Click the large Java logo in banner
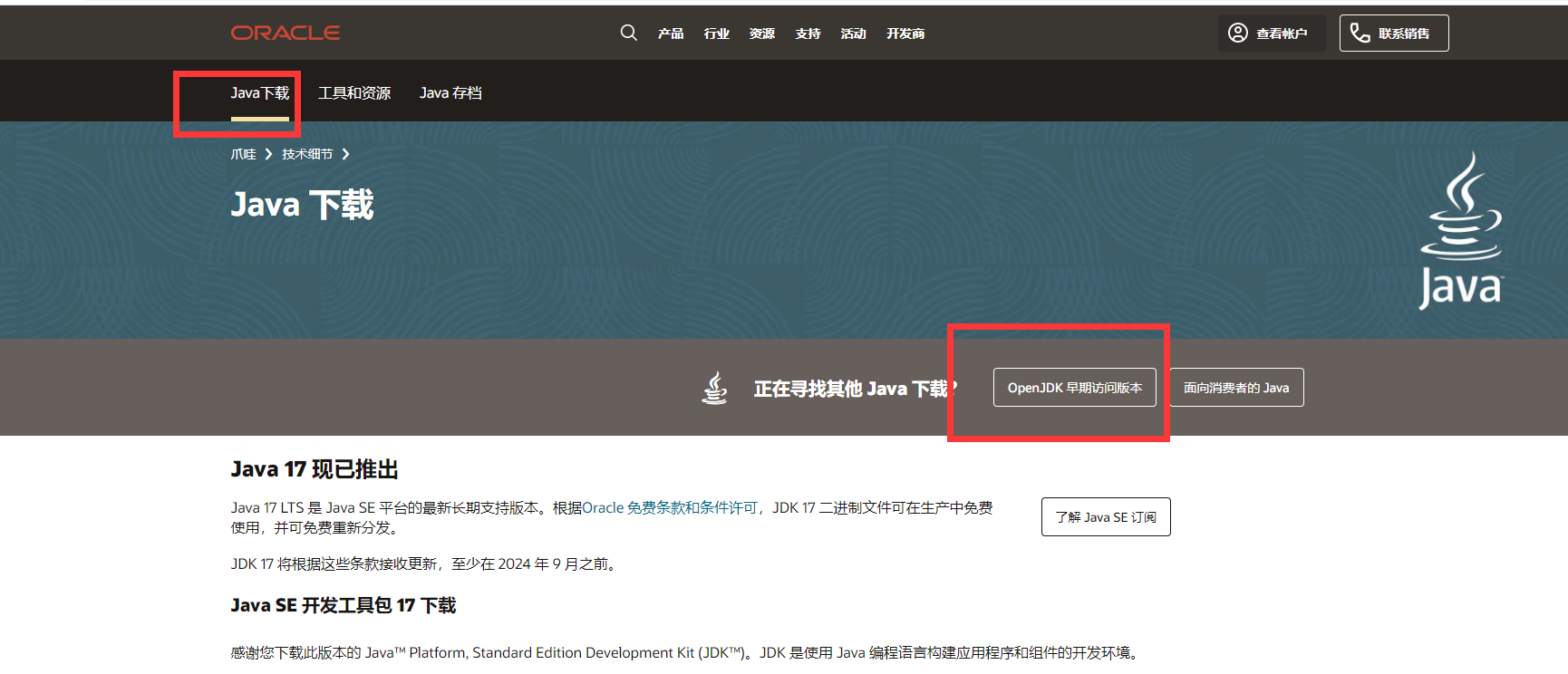Screen dimensions: 1568x674 tap(1460, 230)
